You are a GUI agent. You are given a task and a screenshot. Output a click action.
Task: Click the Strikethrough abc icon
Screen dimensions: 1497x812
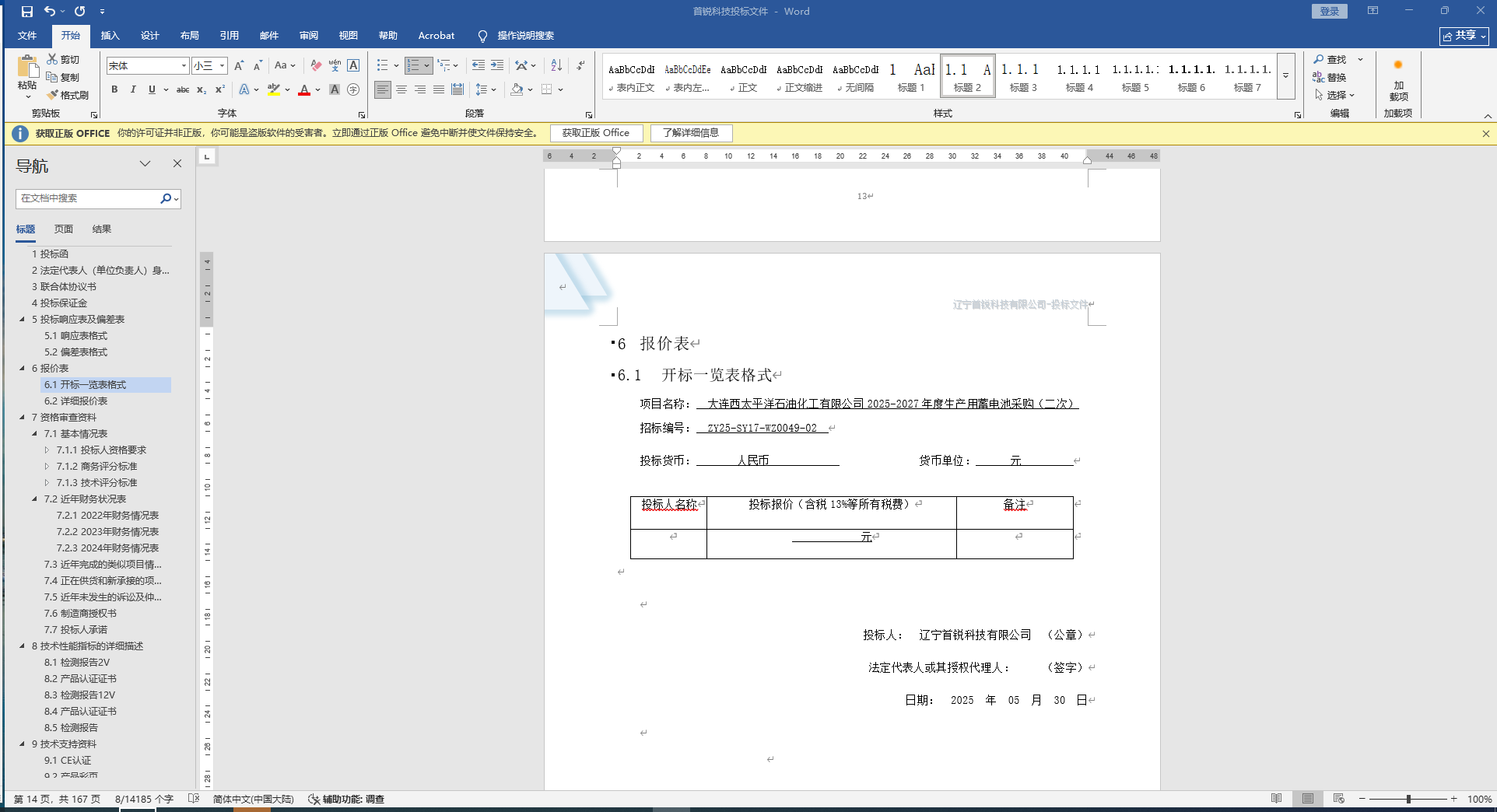[183, 89]
